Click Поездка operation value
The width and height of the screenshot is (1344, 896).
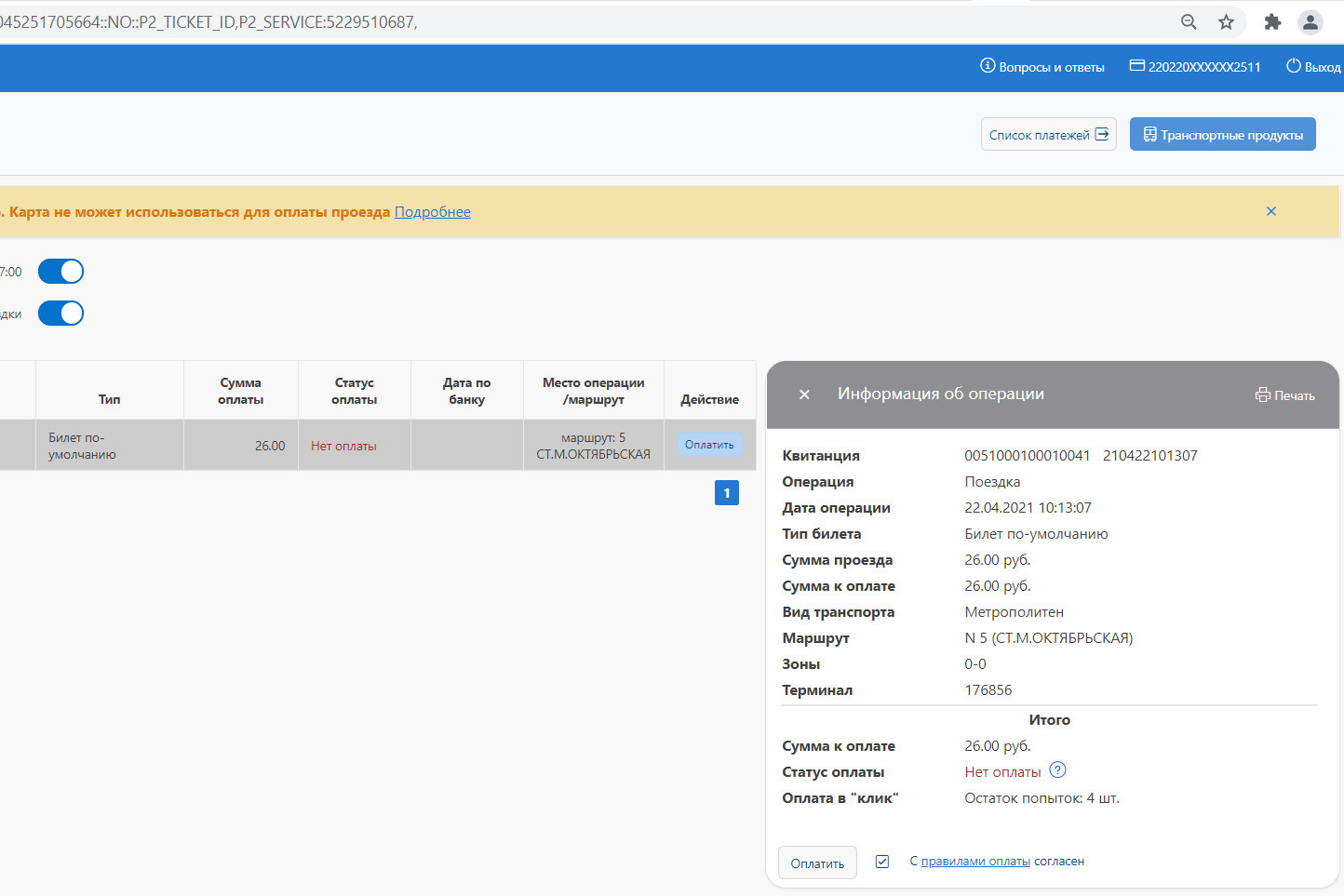pos(992,482)
